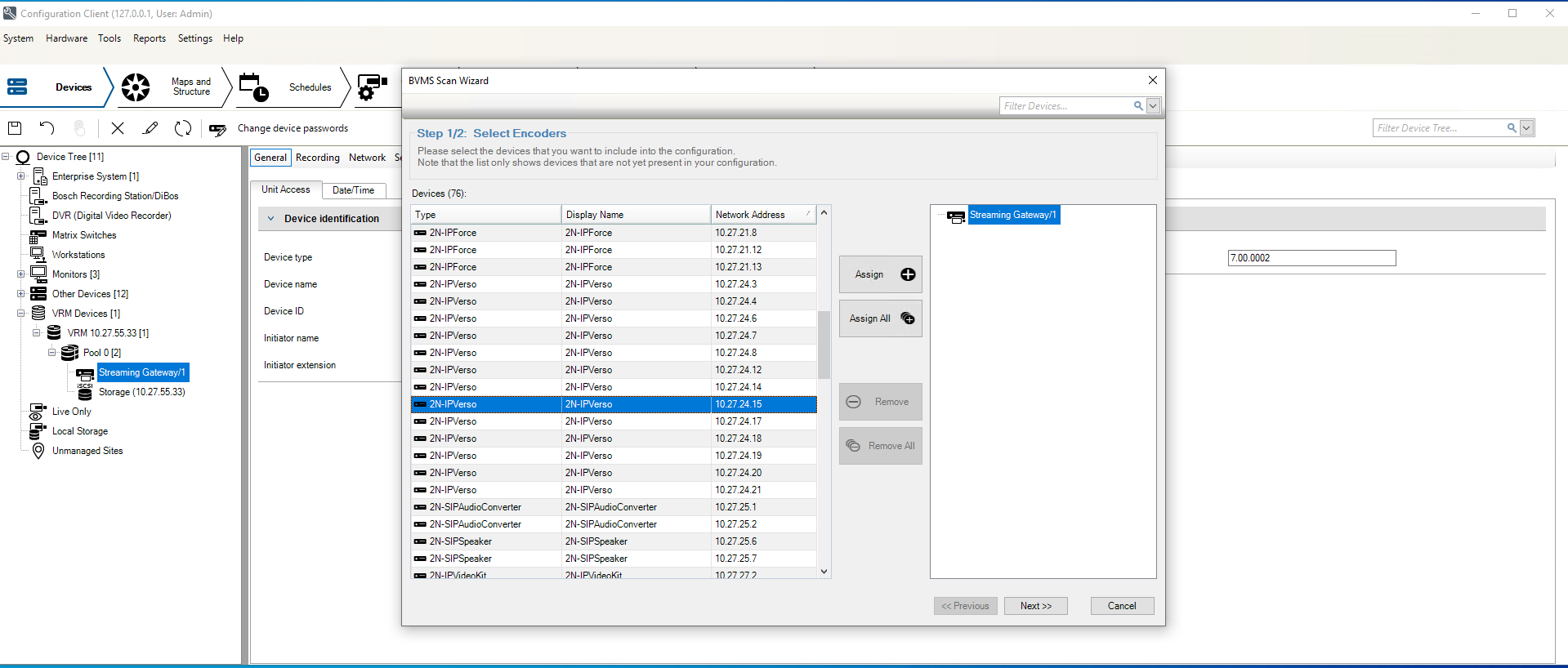Screen dimensions: 1568x668
Task: Open Maps and Structure section icon
Action: click(136, 87)
